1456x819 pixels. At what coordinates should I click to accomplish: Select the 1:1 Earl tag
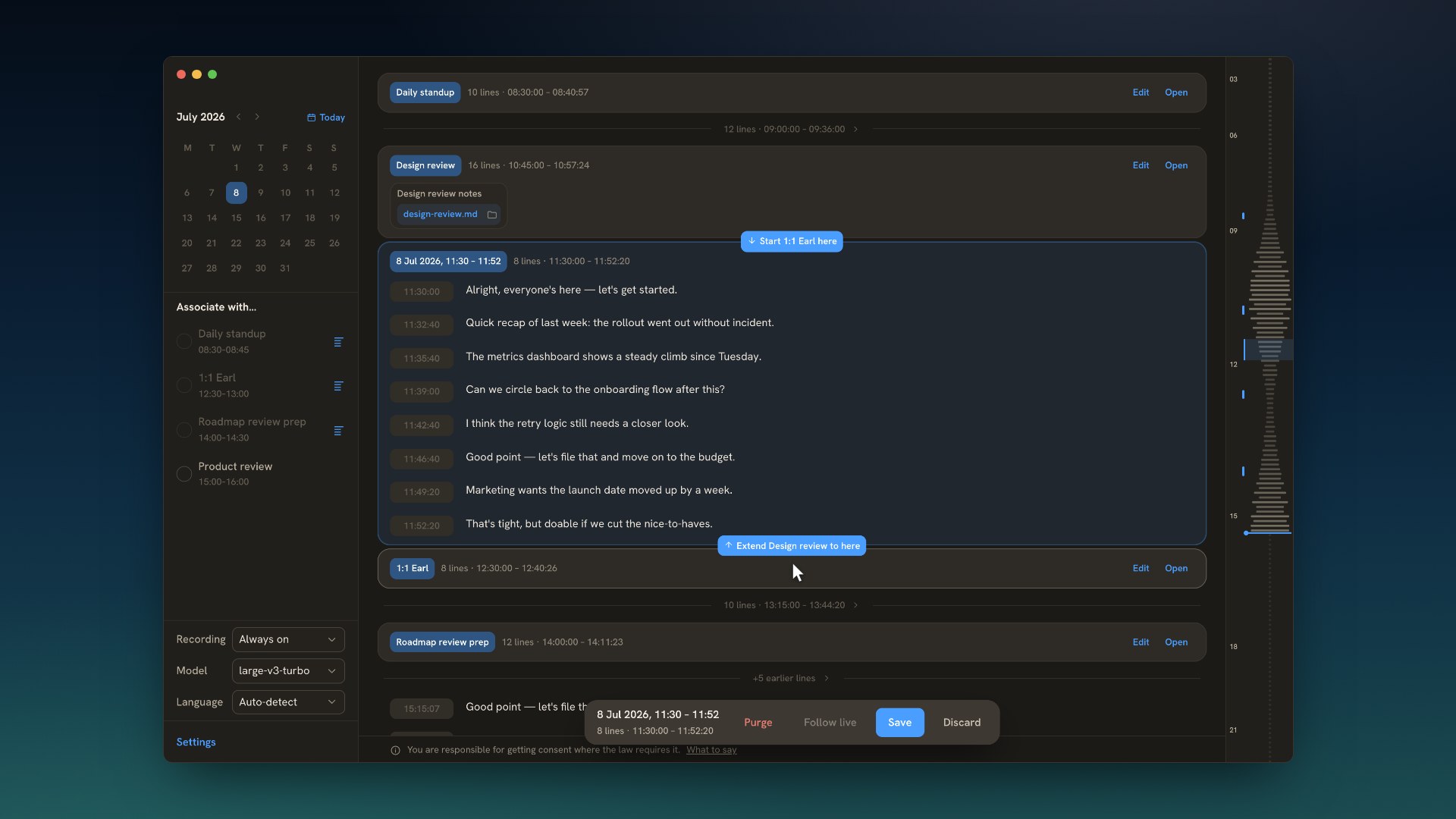pos(413,568)
